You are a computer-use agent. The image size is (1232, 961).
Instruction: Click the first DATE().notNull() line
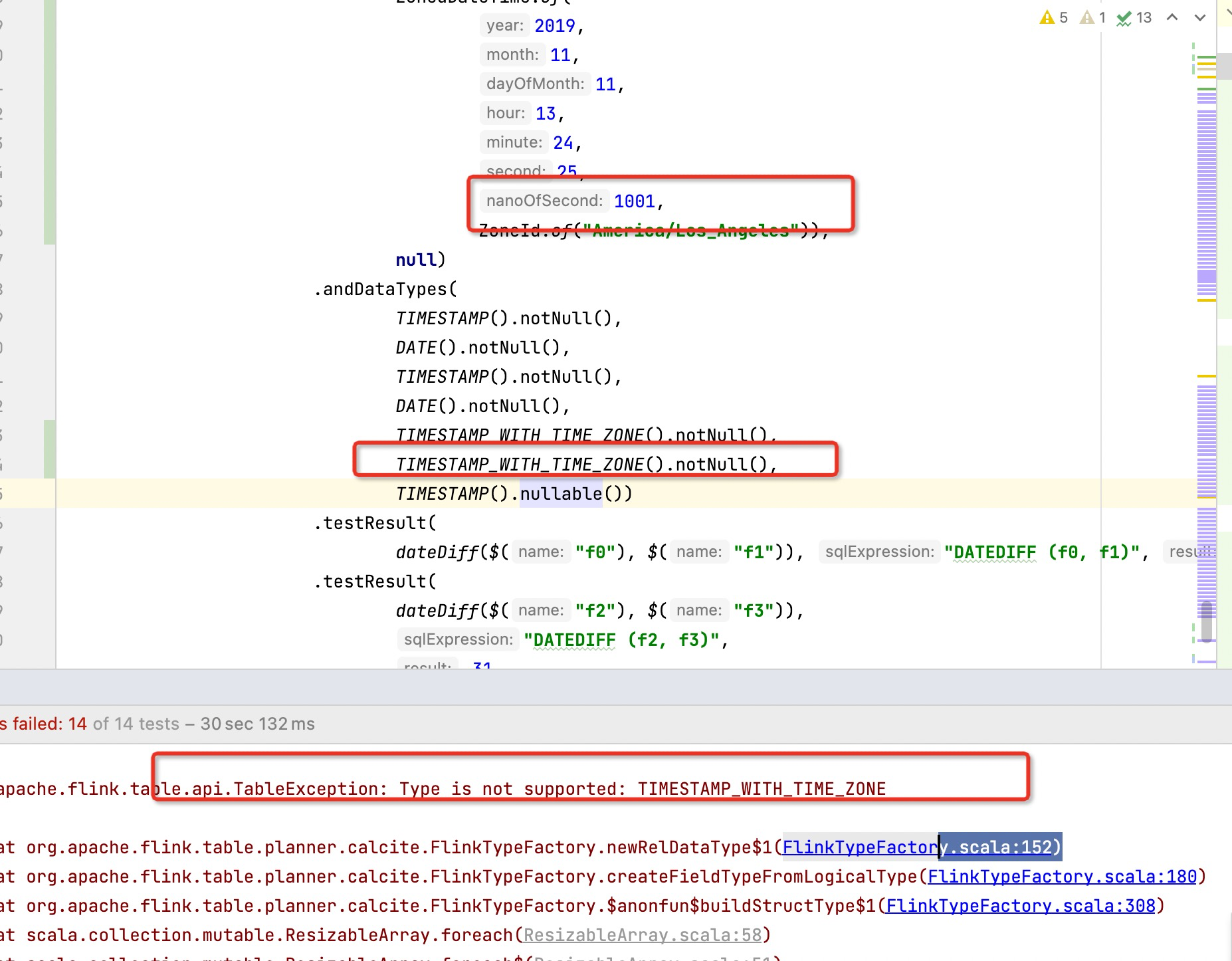tap(483, 348)
